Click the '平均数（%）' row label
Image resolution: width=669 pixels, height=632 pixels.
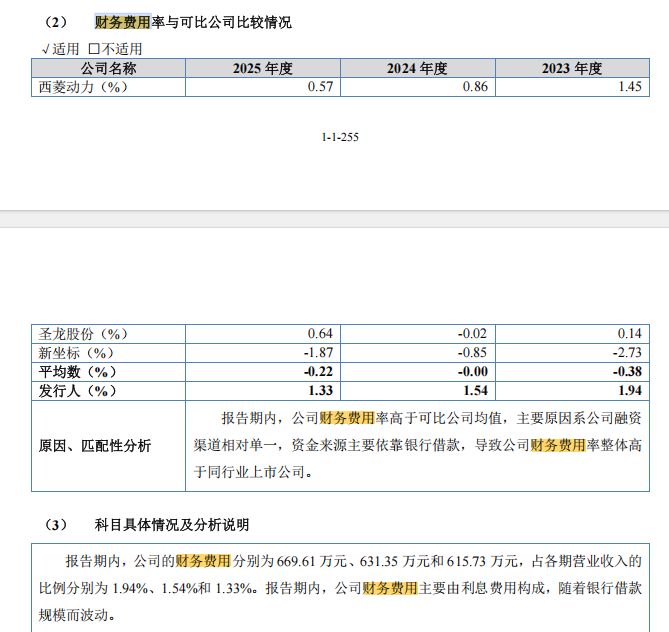pyautogui.click(x=77, y=372)
